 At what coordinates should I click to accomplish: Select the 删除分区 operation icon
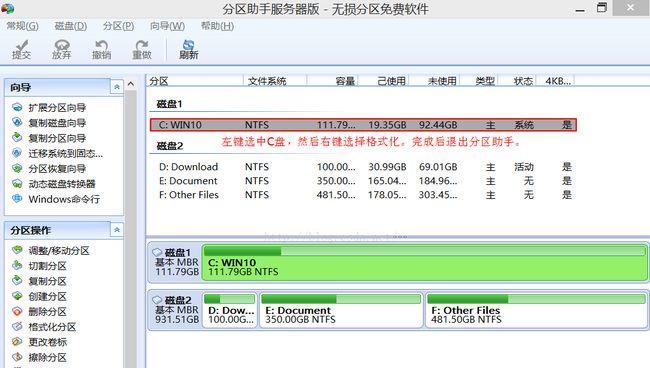17,311
